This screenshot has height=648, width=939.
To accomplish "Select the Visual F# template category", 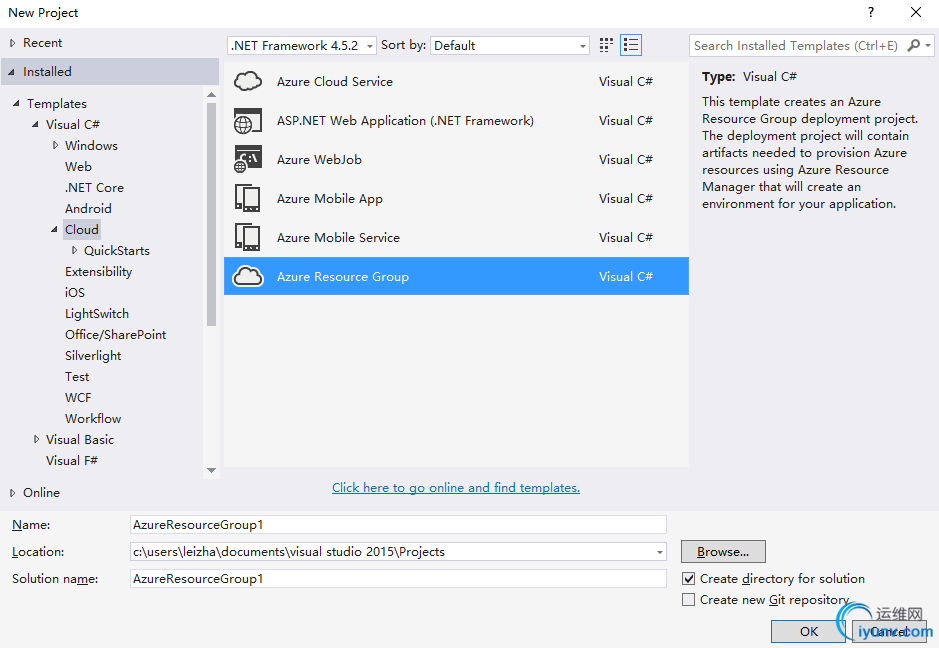I will click(71, 460).
